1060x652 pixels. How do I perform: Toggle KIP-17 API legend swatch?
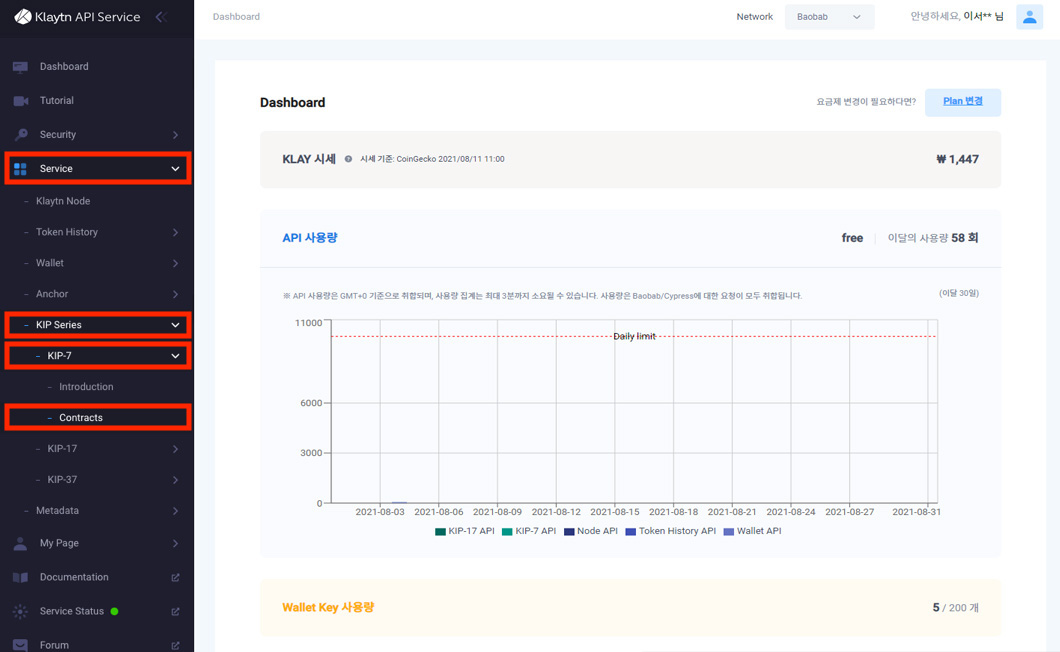(440, 532)
